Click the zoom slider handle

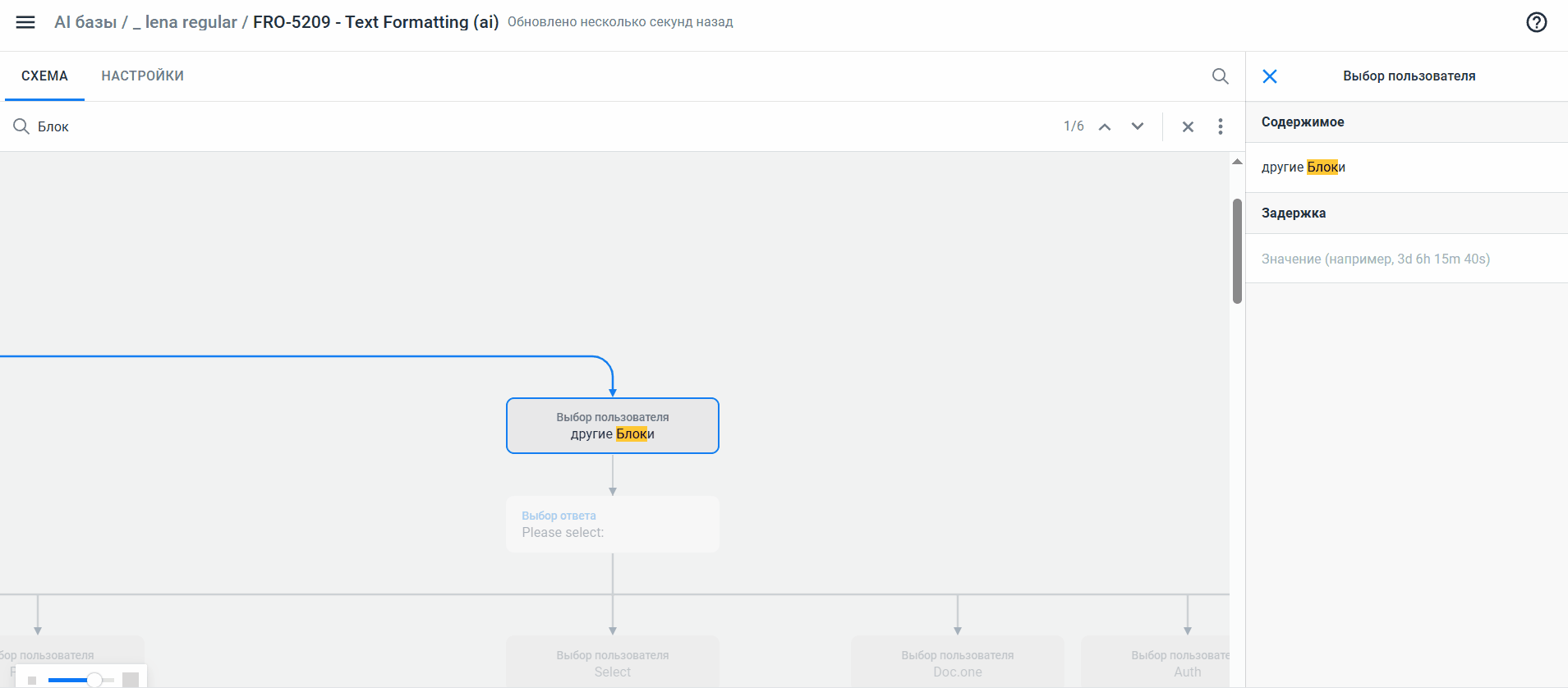94,680
